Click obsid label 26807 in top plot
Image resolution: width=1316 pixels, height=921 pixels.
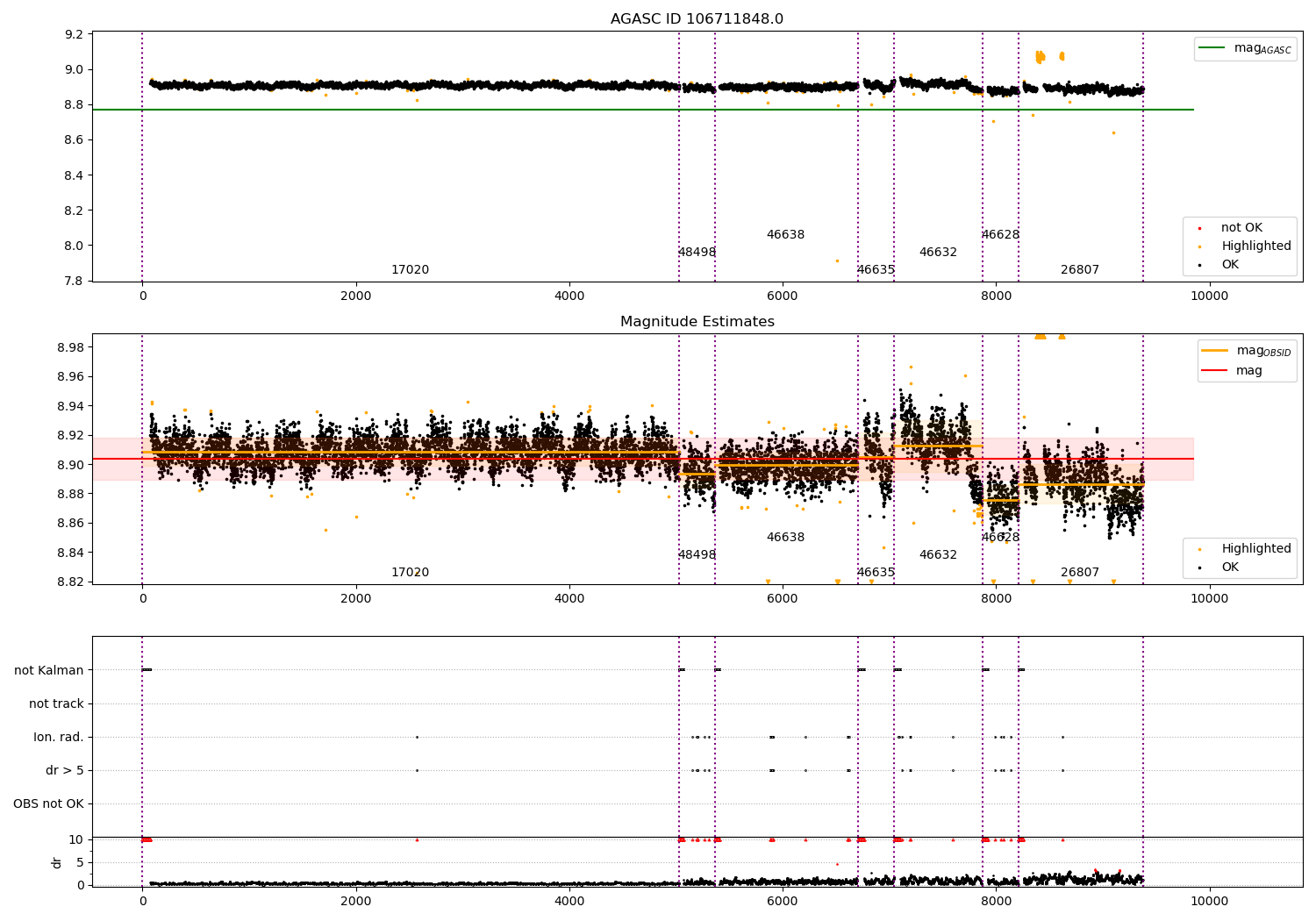(1080, 269)
